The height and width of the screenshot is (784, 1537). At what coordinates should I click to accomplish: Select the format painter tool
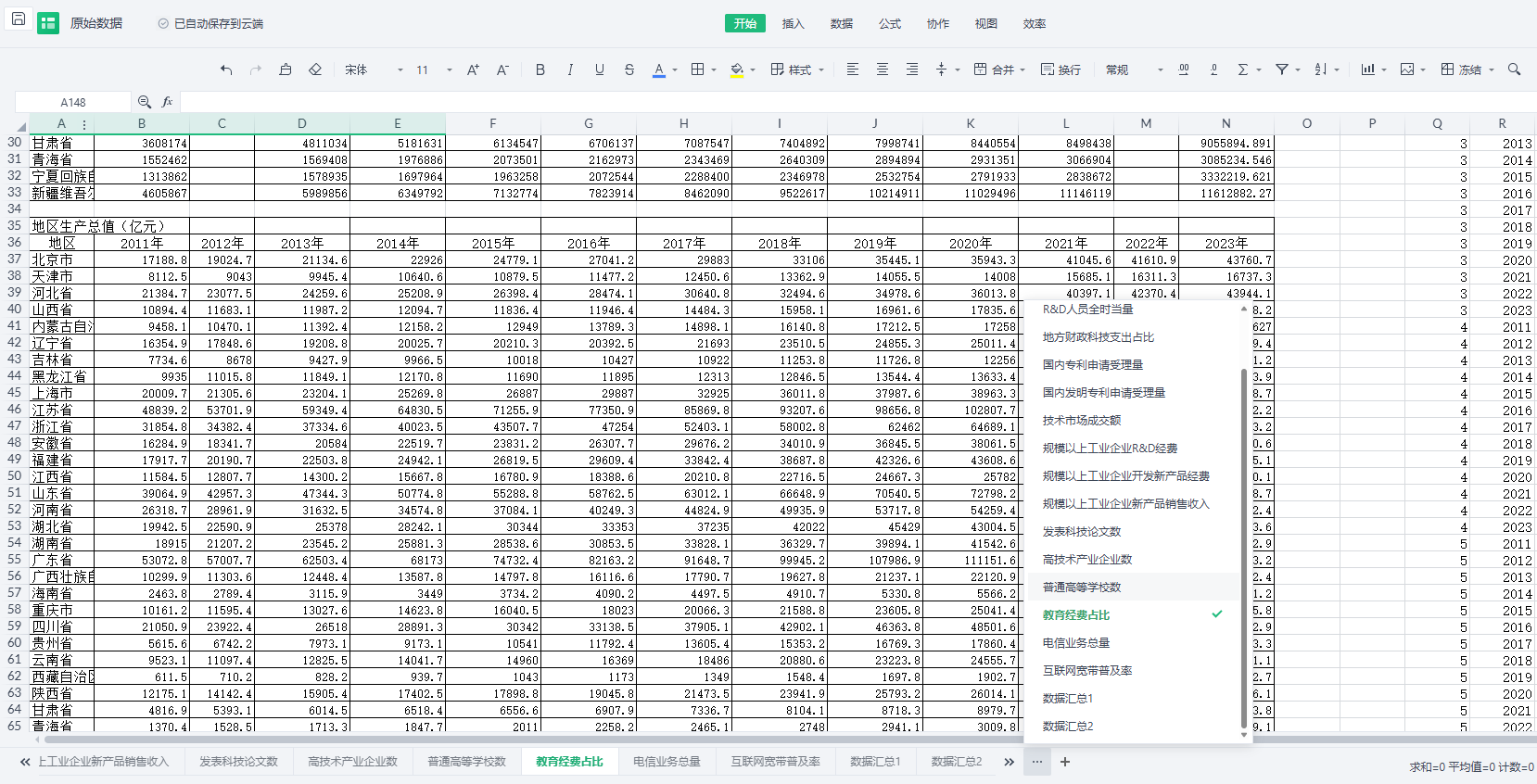pyautogui.click(x=286, y=70)
